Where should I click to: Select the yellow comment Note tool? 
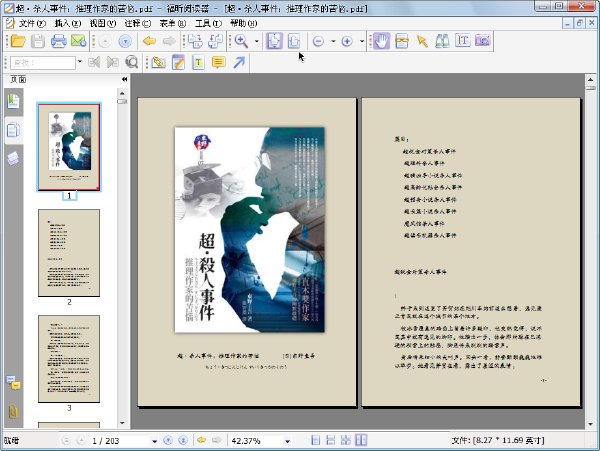pos(218,62)
